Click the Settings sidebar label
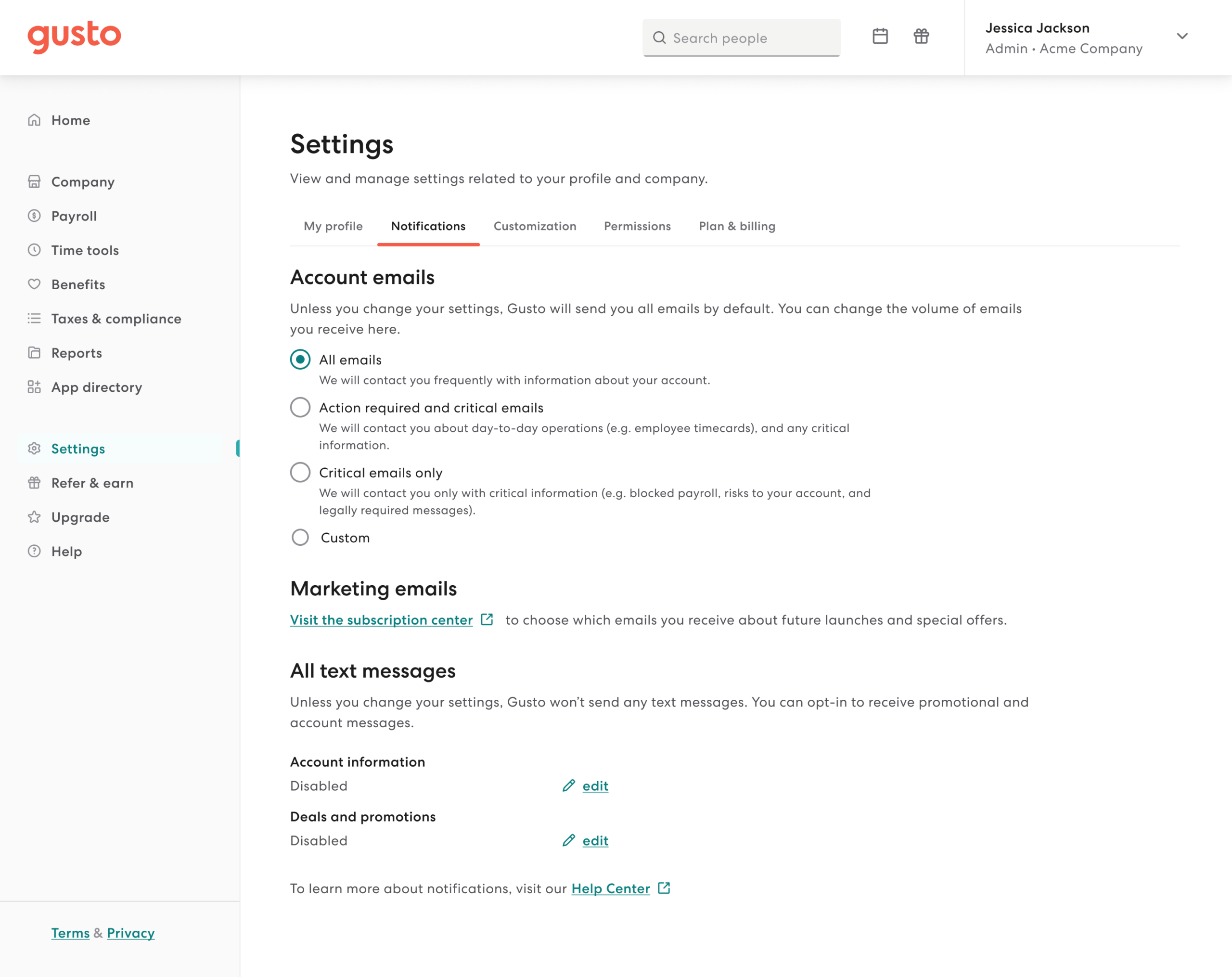 [x=78, y=449]
